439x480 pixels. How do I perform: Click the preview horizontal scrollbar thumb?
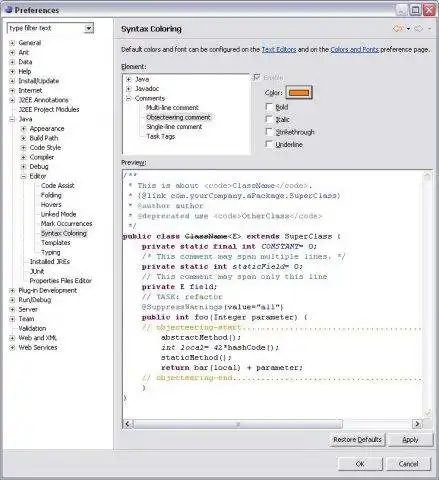click(x=238, y=424)
